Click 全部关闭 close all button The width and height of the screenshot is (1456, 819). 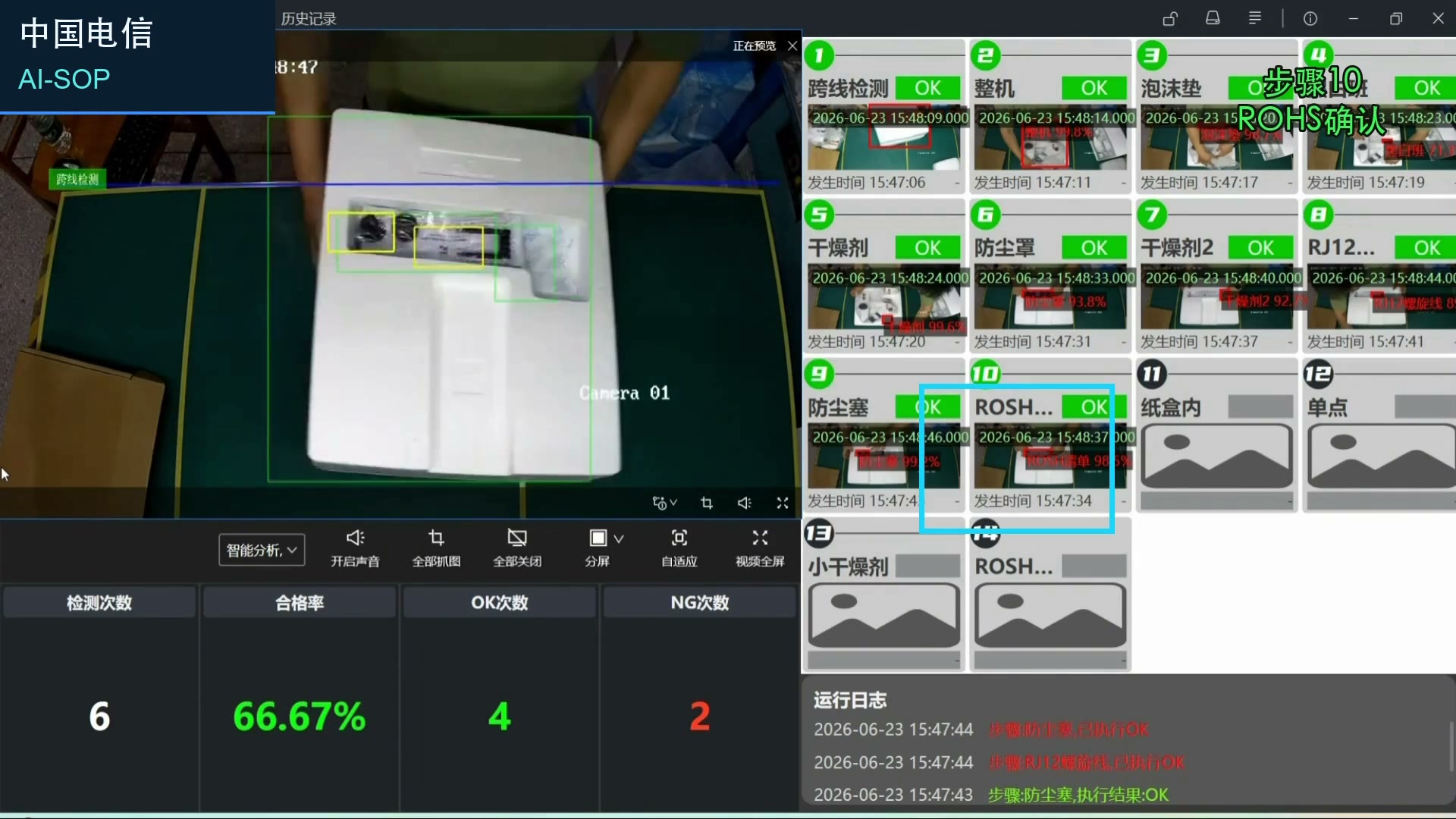[517, 548]
